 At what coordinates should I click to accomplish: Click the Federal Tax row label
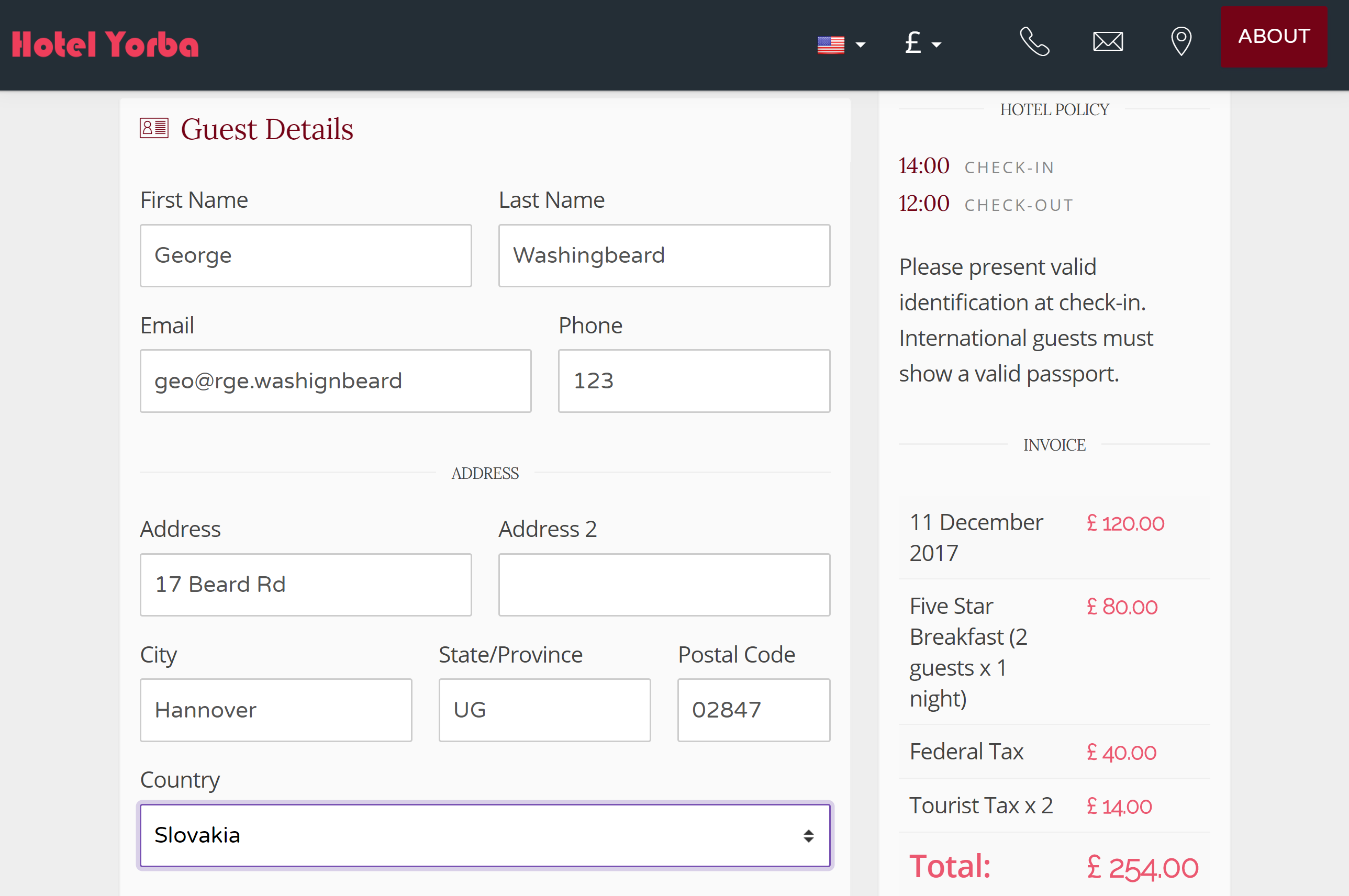click(966, 752)
